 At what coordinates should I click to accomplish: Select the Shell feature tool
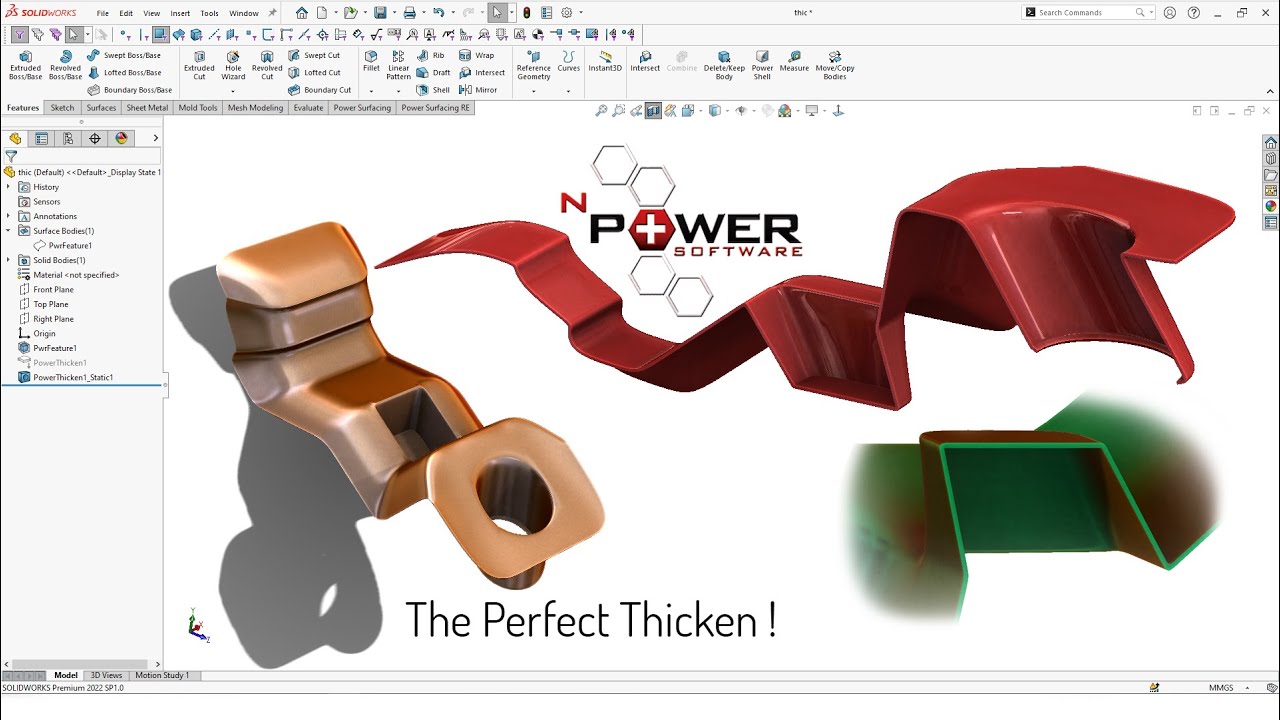coord(434,89)
